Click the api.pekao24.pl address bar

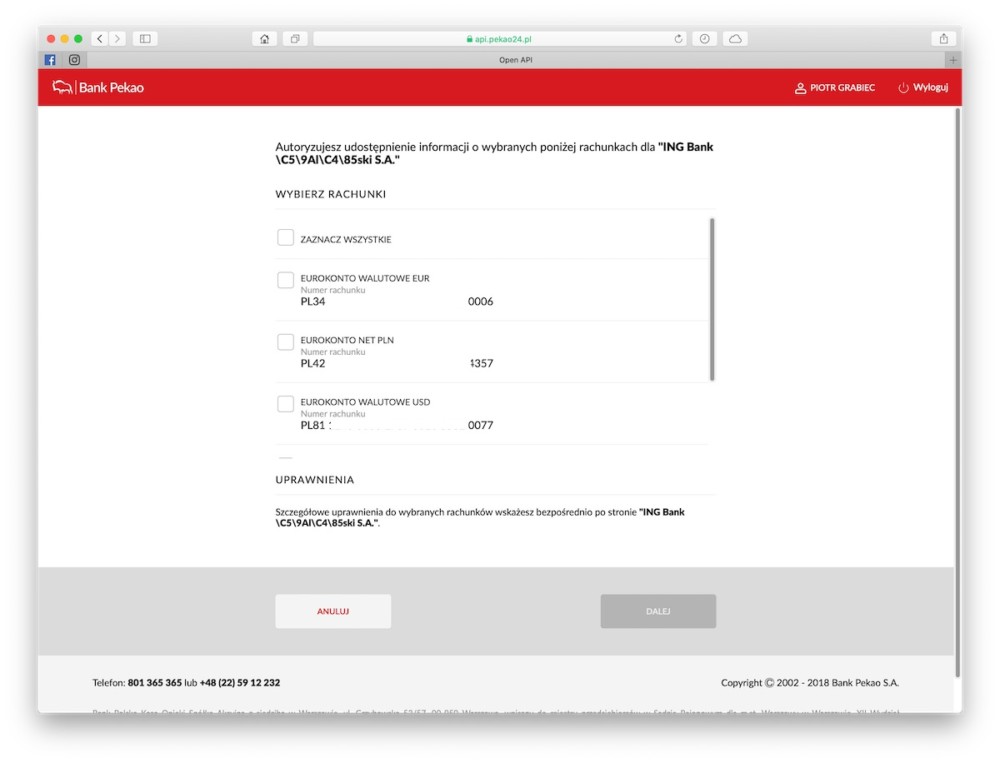point(501,39)
